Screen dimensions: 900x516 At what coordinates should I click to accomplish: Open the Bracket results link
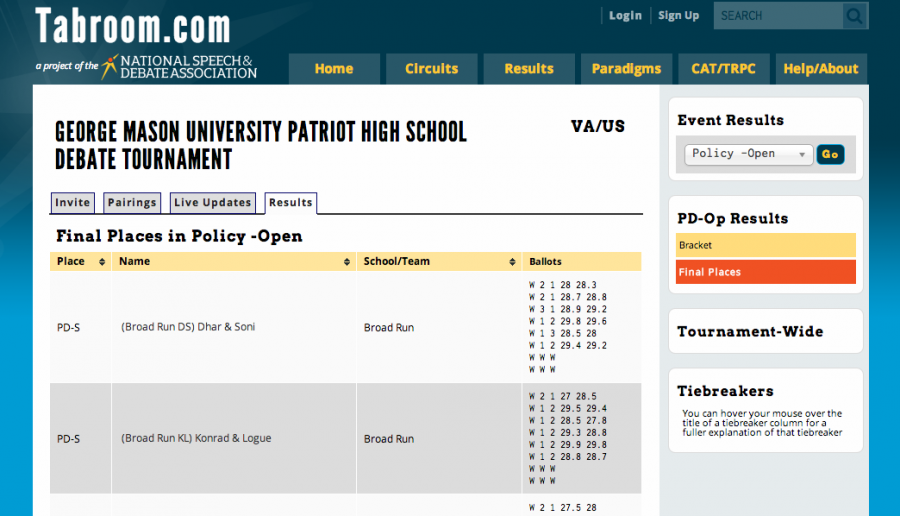pyautogui.click(x=766, y=245)
